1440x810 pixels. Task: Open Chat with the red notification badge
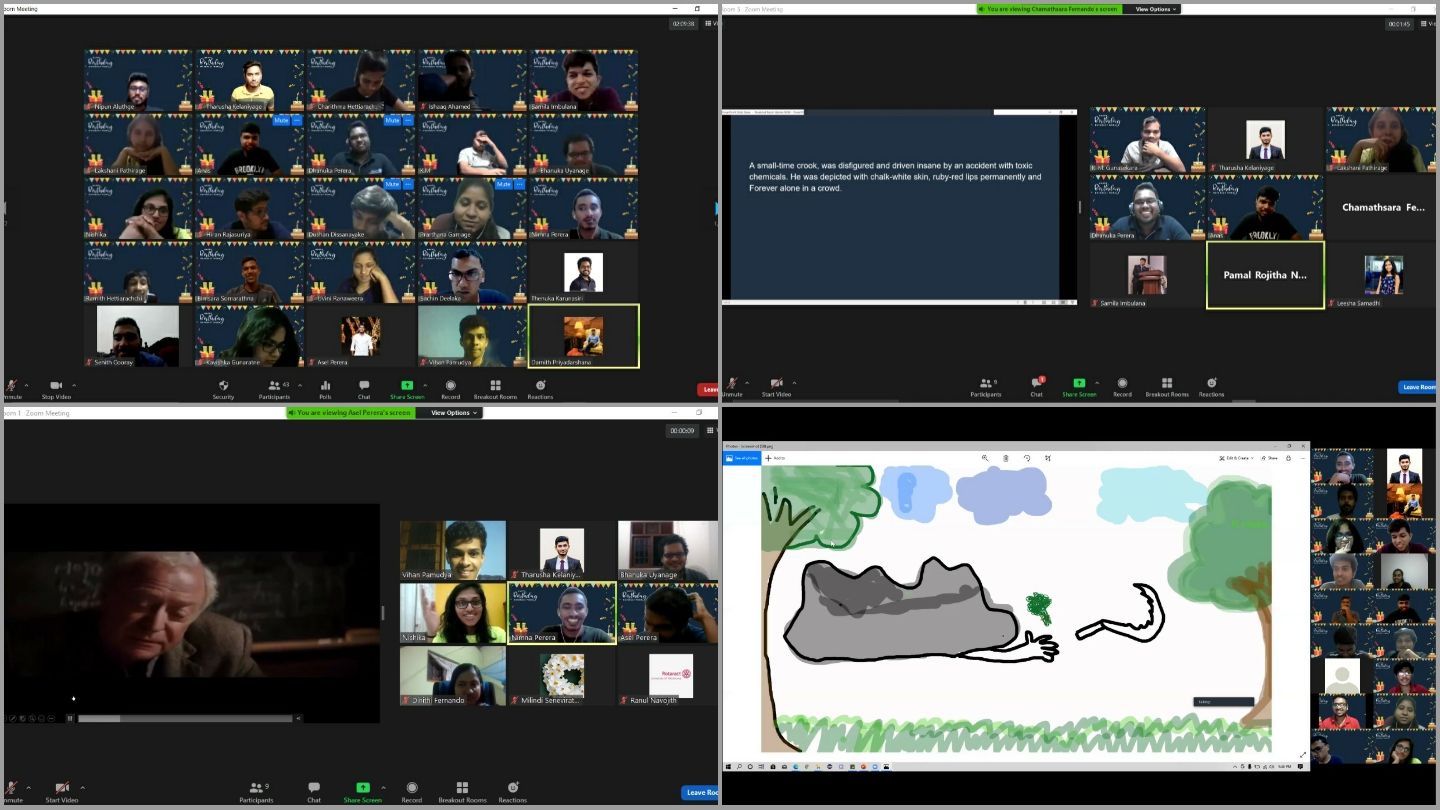point(1036,384)
